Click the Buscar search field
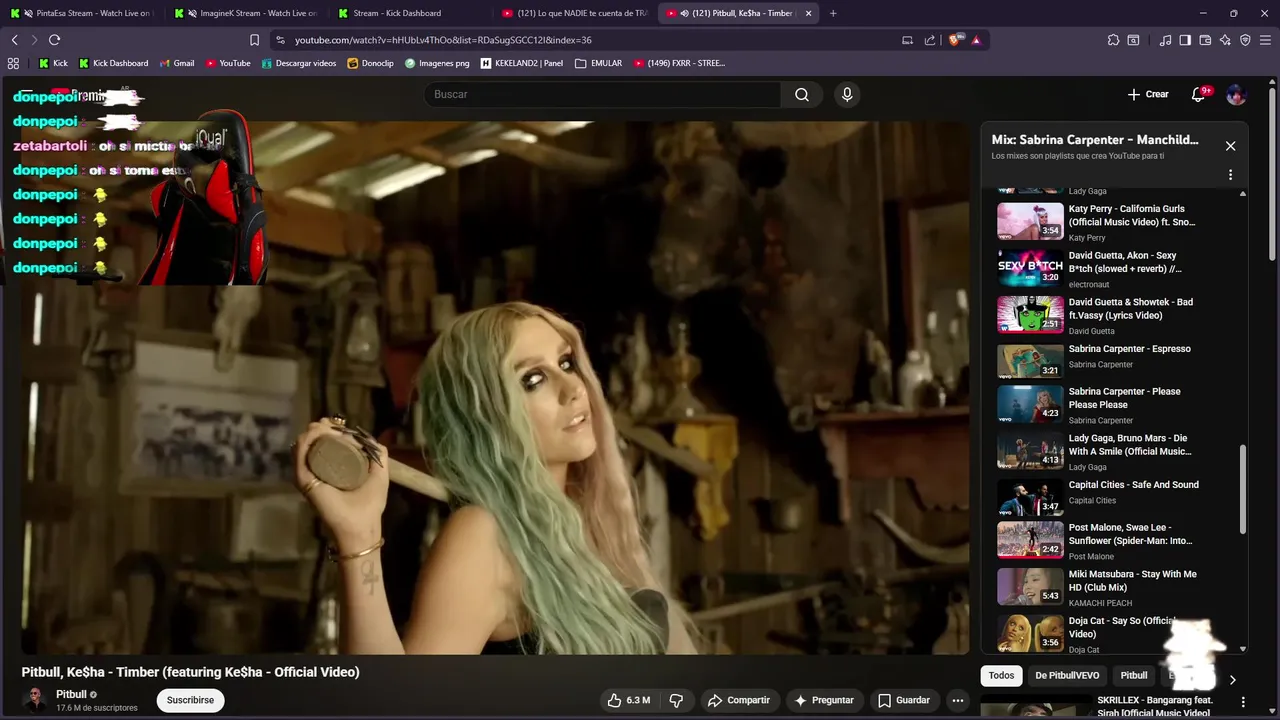 pos(603,94)
